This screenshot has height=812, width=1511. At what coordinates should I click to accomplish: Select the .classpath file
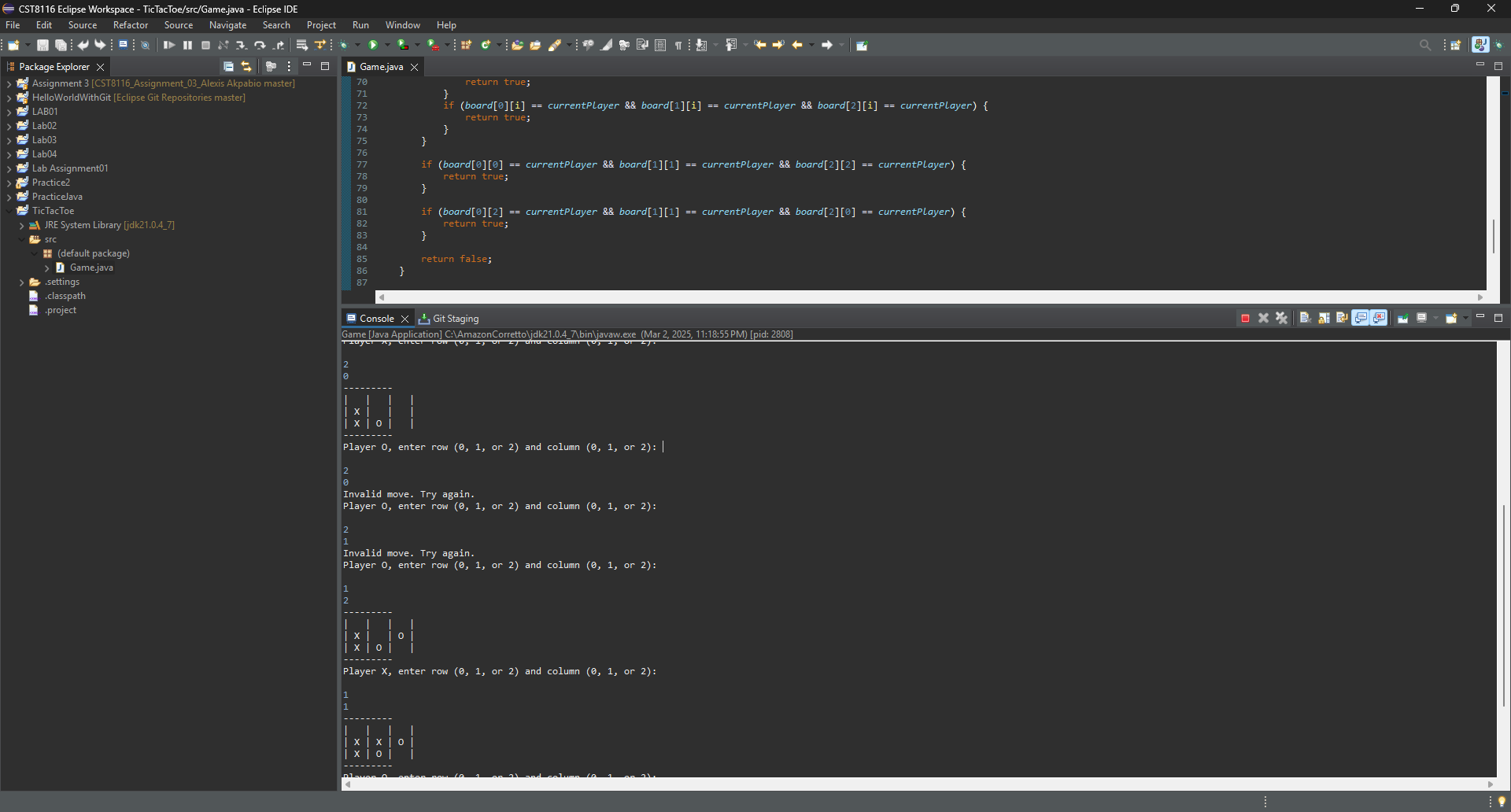65,296
